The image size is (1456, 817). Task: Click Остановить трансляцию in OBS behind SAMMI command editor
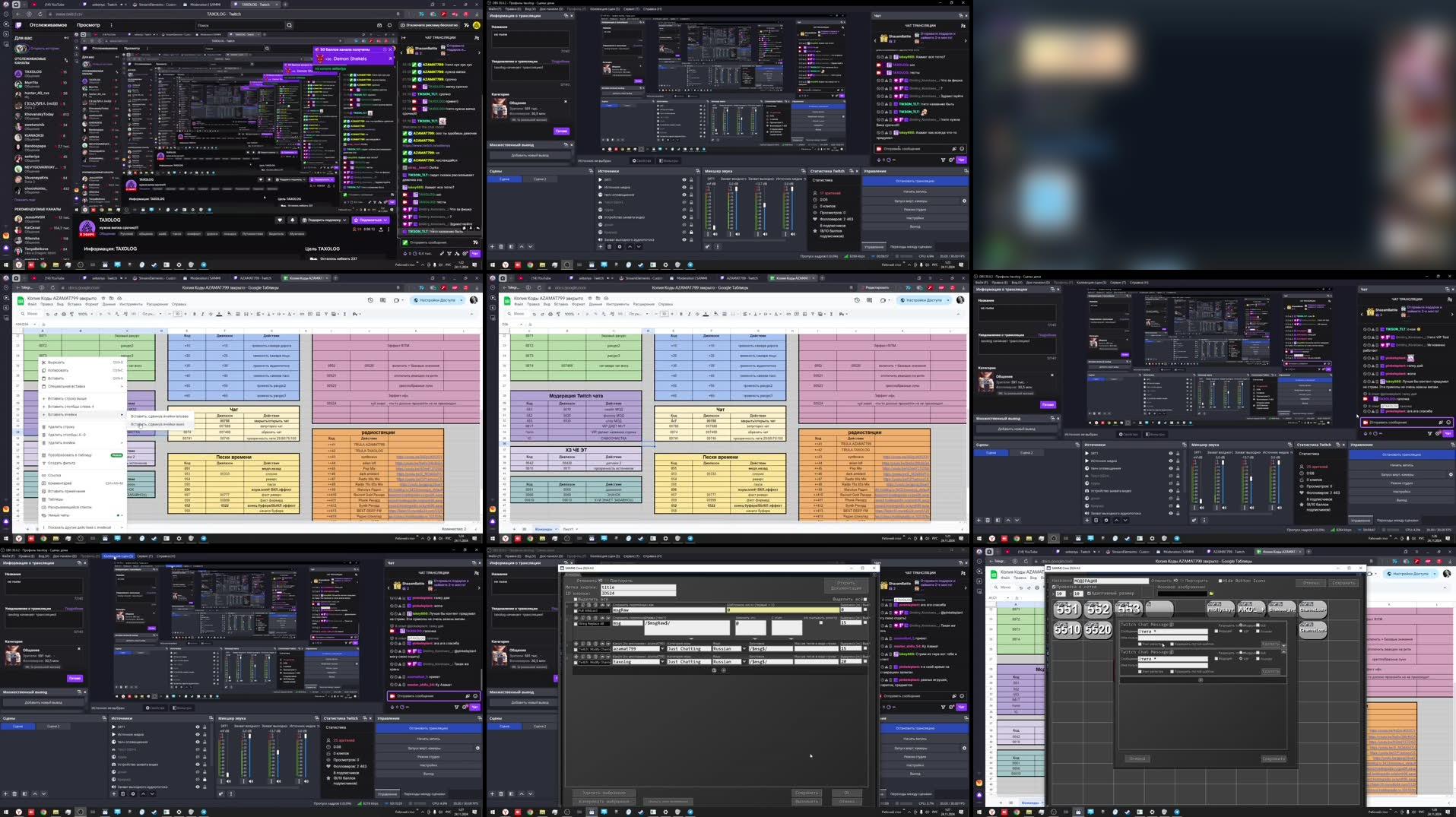click(925, 728)
